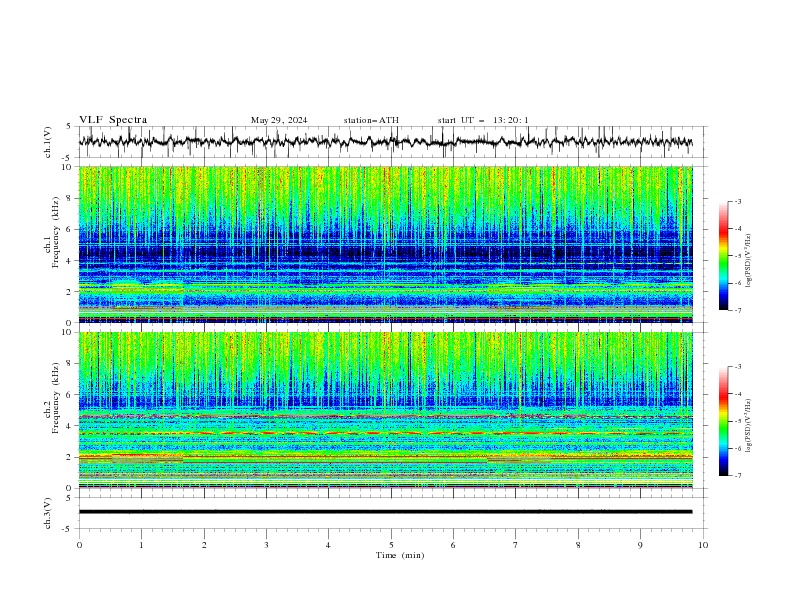Click the ch.2 color scale bar
Viewport: 792px width, 612px height.
(x=723, y=421)
